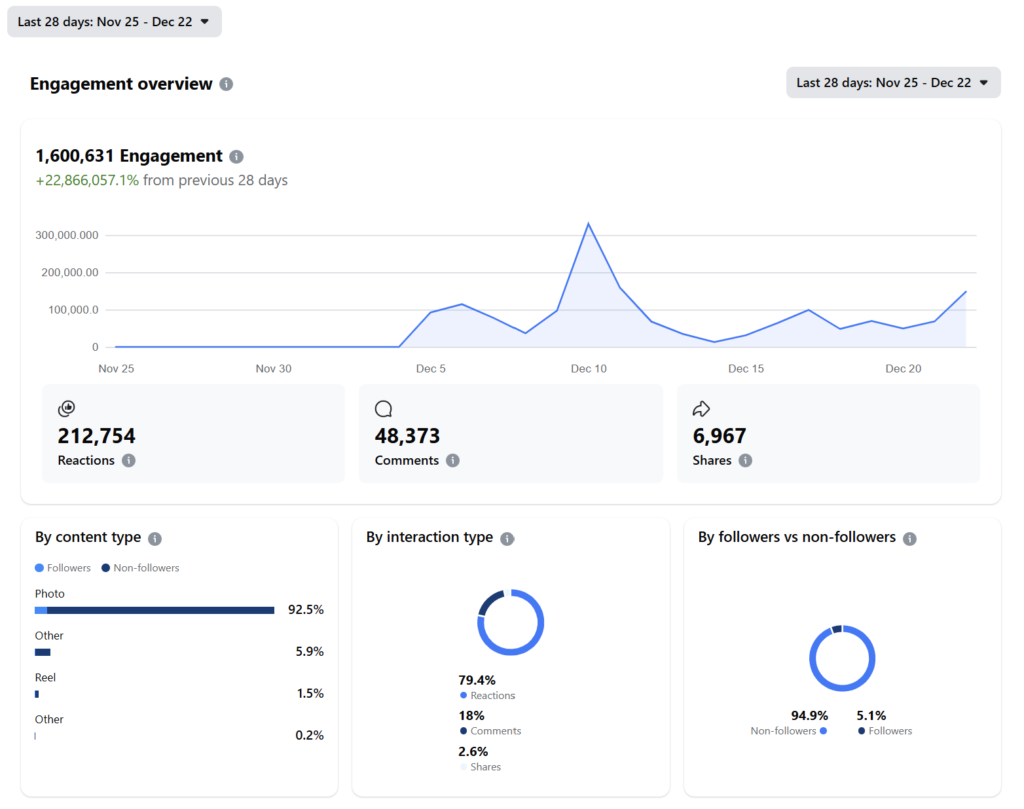Toggle Followers legend in content type
1024x809 pixels.
coord(63,568)
